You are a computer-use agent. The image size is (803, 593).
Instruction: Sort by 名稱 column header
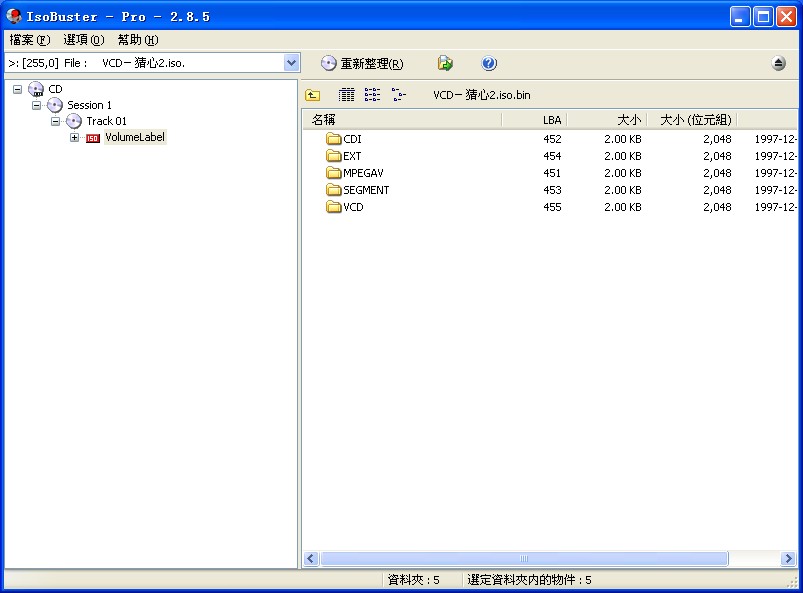pyautogui.click(x=402, y=120)
